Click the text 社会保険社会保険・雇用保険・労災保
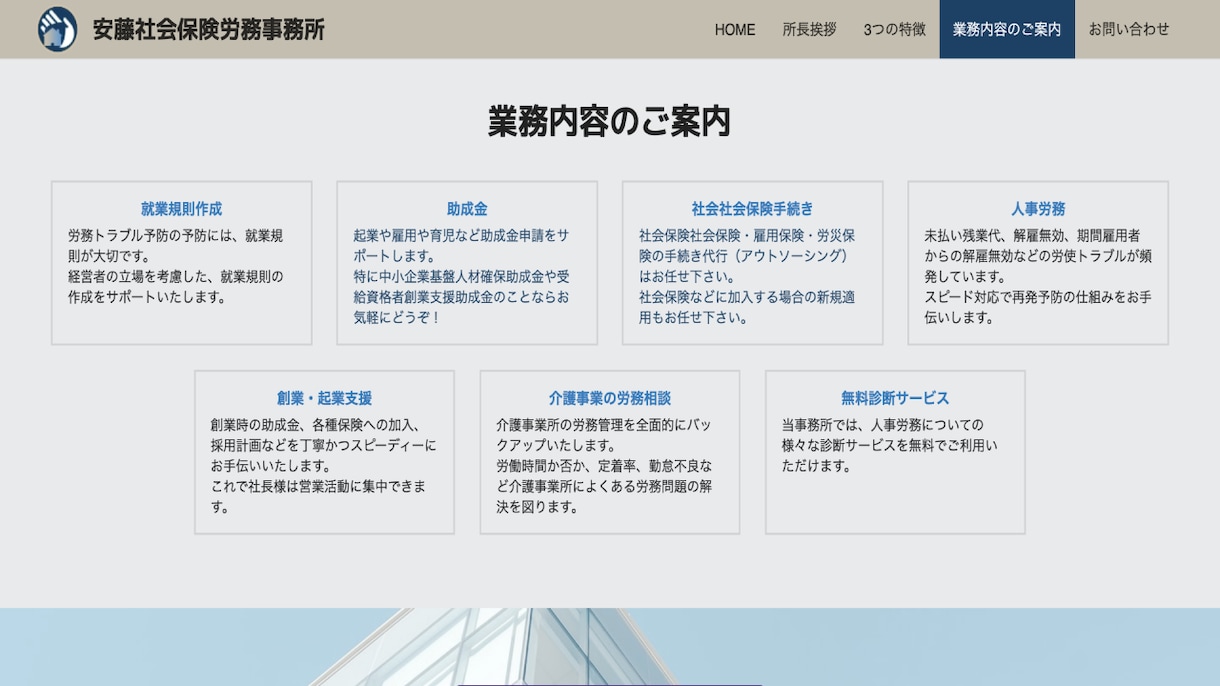 pyautogui.click(x=747, y=236)
